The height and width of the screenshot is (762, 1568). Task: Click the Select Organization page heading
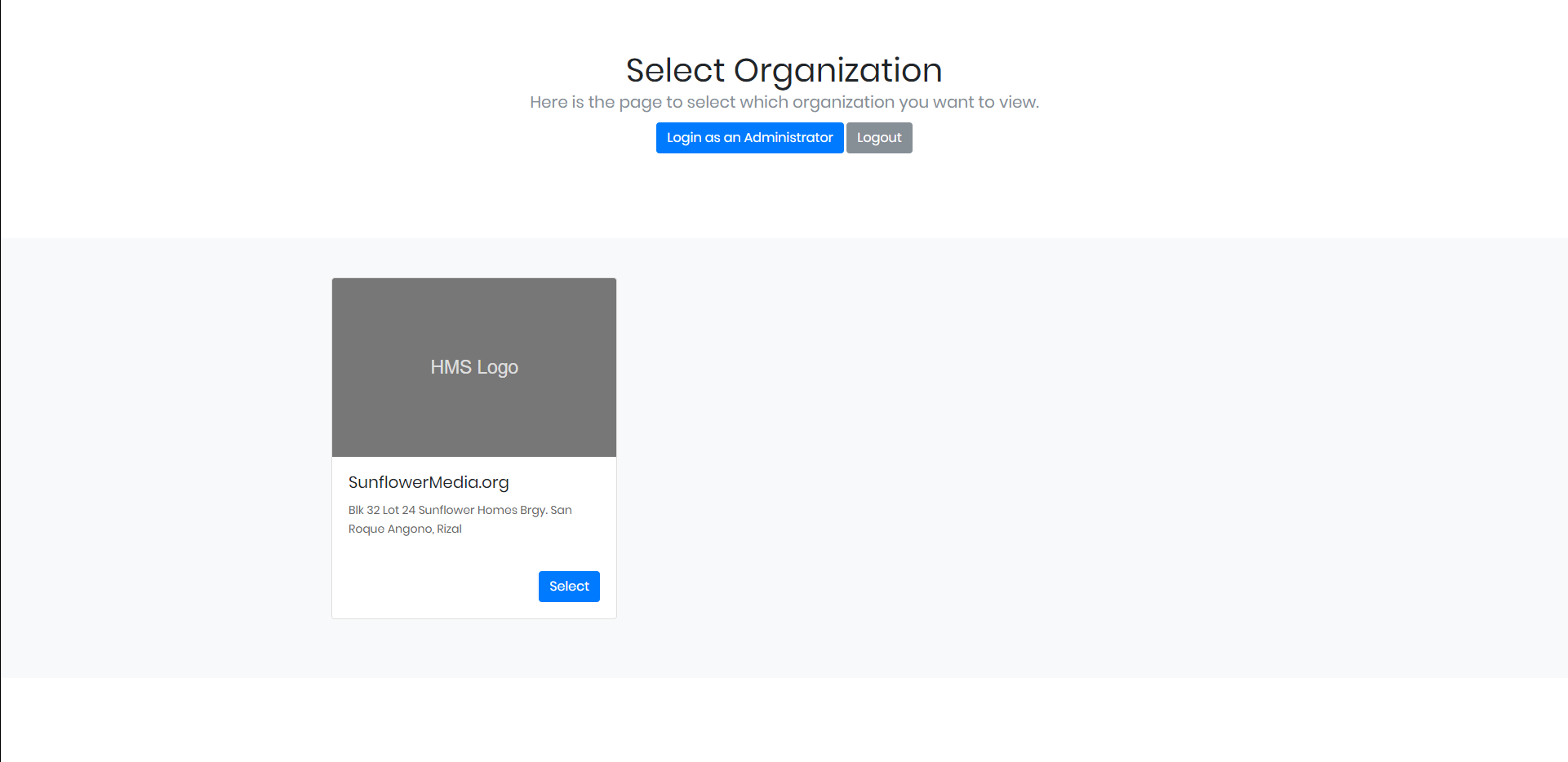pos(784,70)
